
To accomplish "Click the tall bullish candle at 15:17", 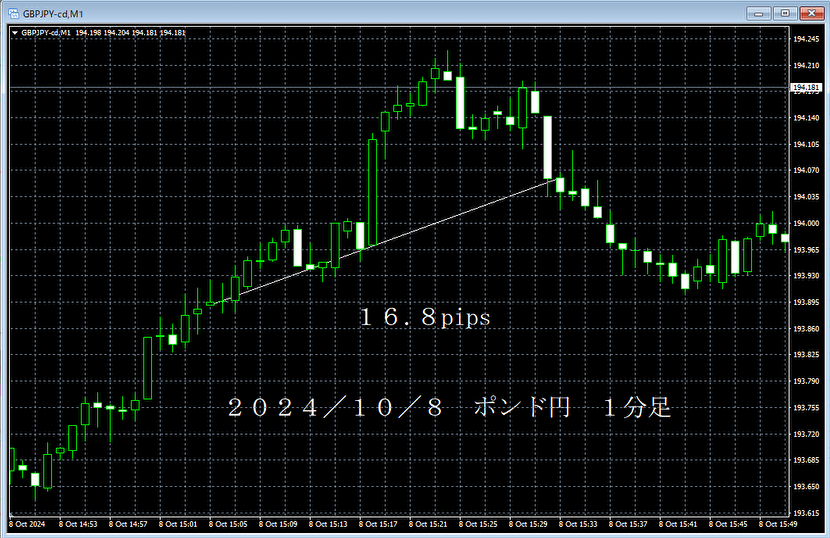I will 373,192.
